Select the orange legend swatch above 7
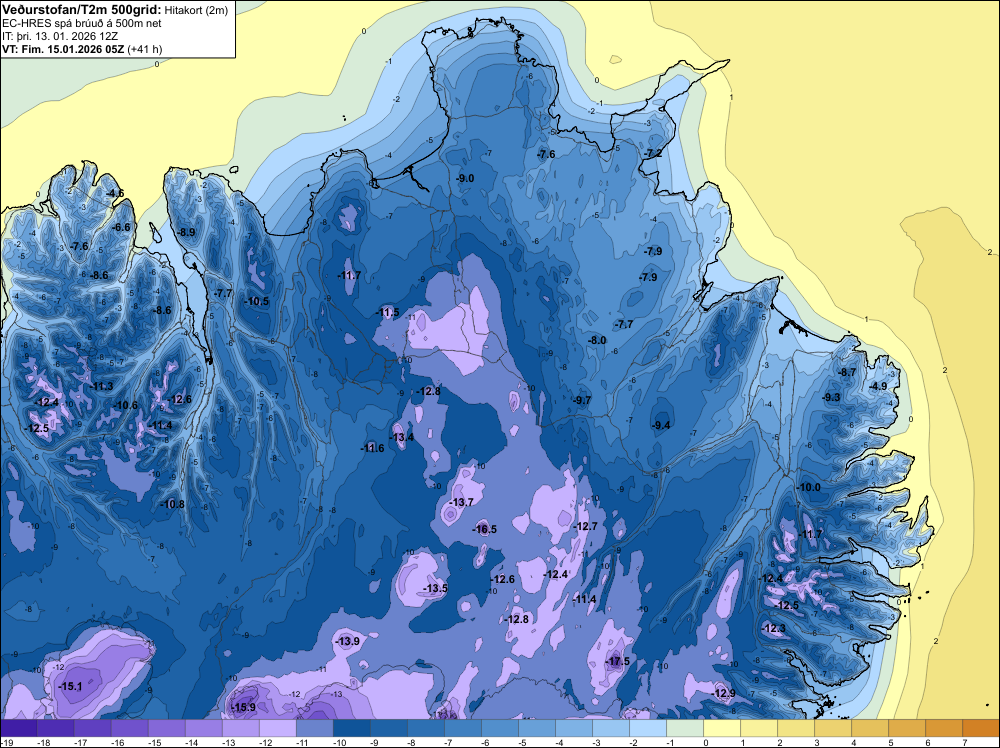The image size is (1000, 748). (981, 728)
